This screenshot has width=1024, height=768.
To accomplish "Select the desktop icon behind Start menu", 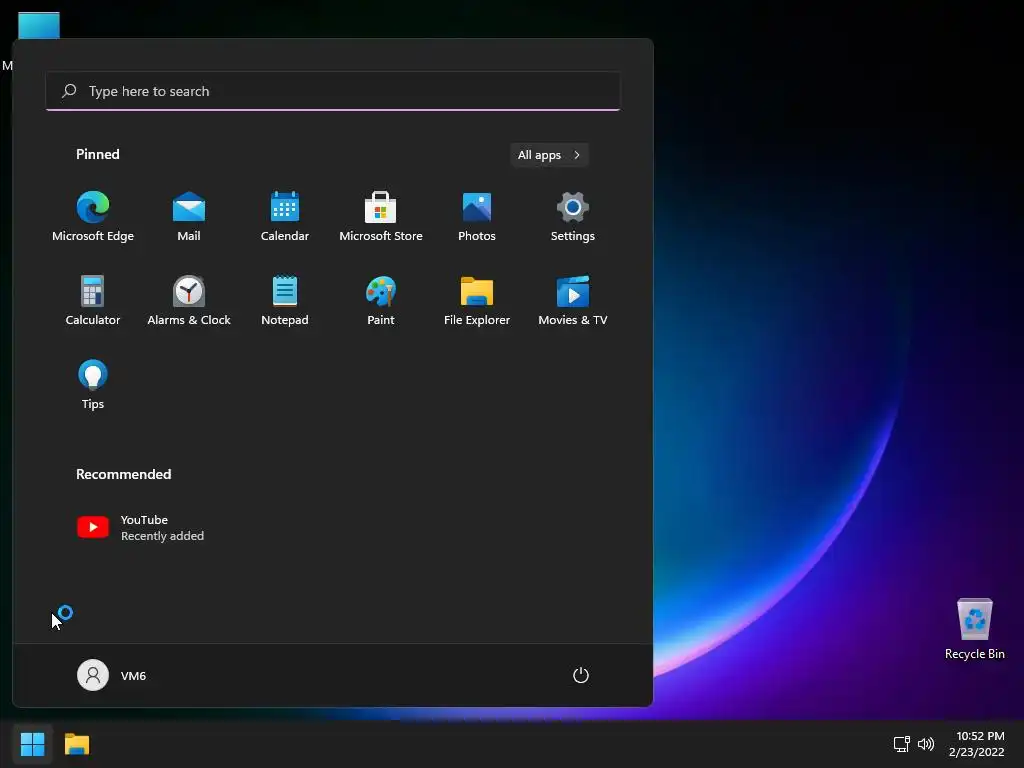I will 39,25.
